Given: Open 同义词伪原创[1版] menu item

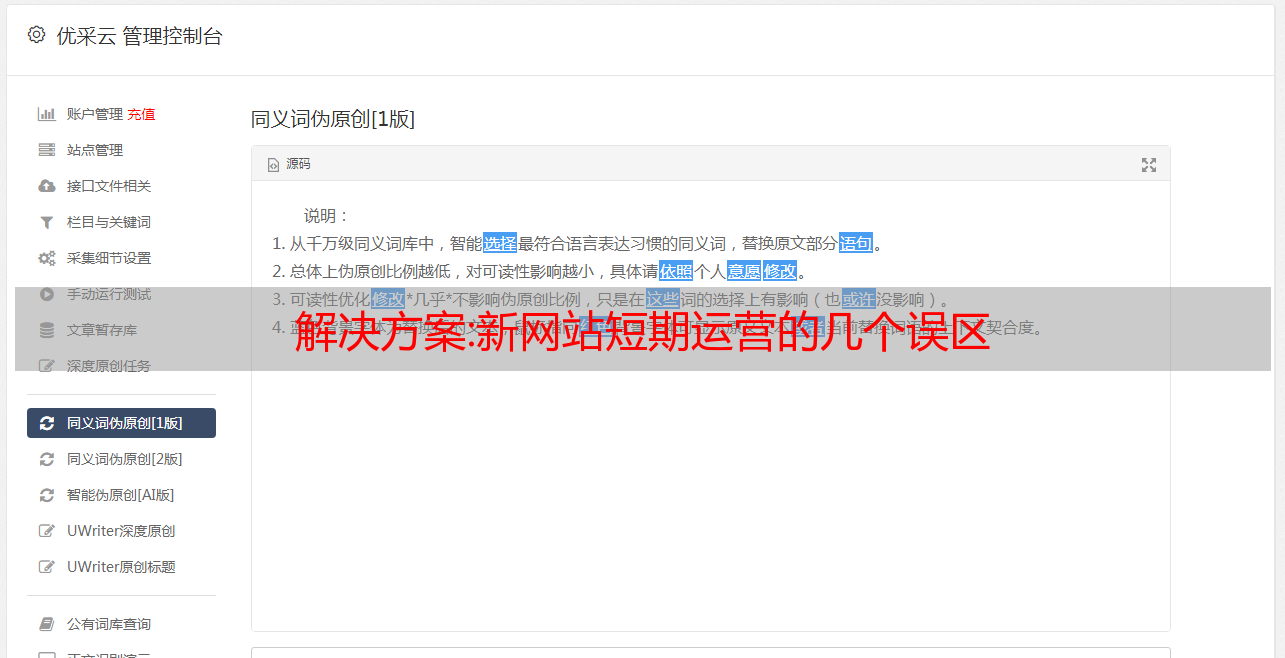Looking at the screenshot, I should coord(121,423).
